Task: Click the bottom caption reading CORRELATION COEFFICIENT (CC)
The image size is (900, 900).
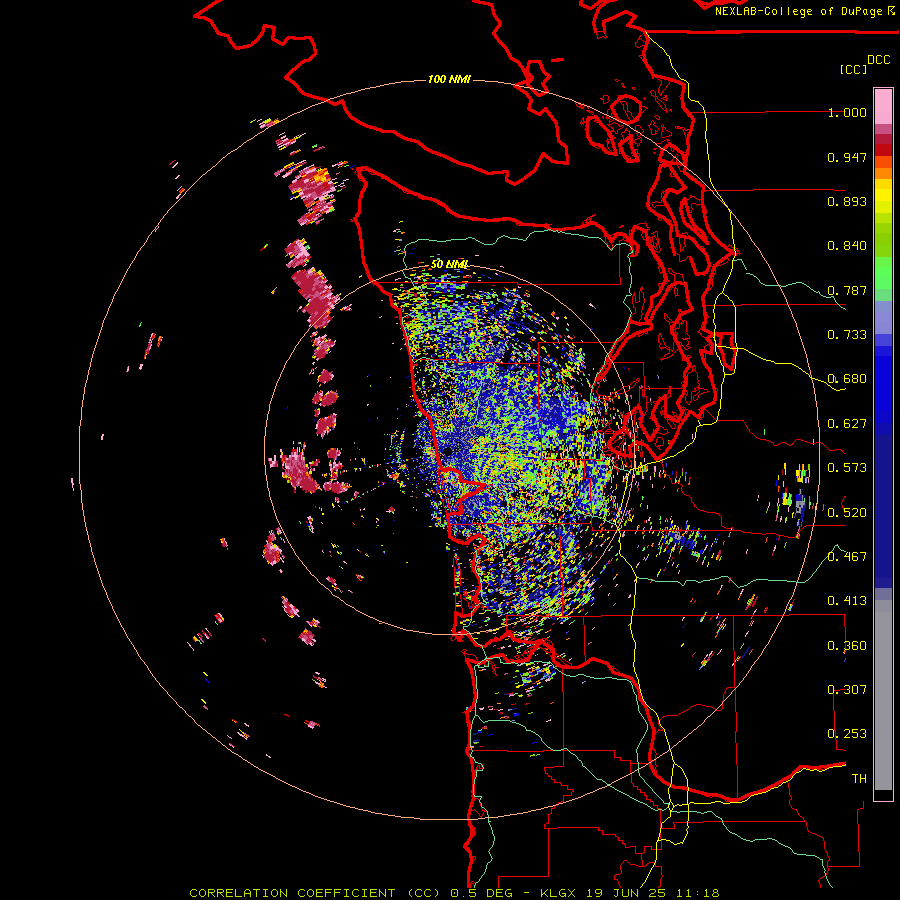Action: click(315, 893)
